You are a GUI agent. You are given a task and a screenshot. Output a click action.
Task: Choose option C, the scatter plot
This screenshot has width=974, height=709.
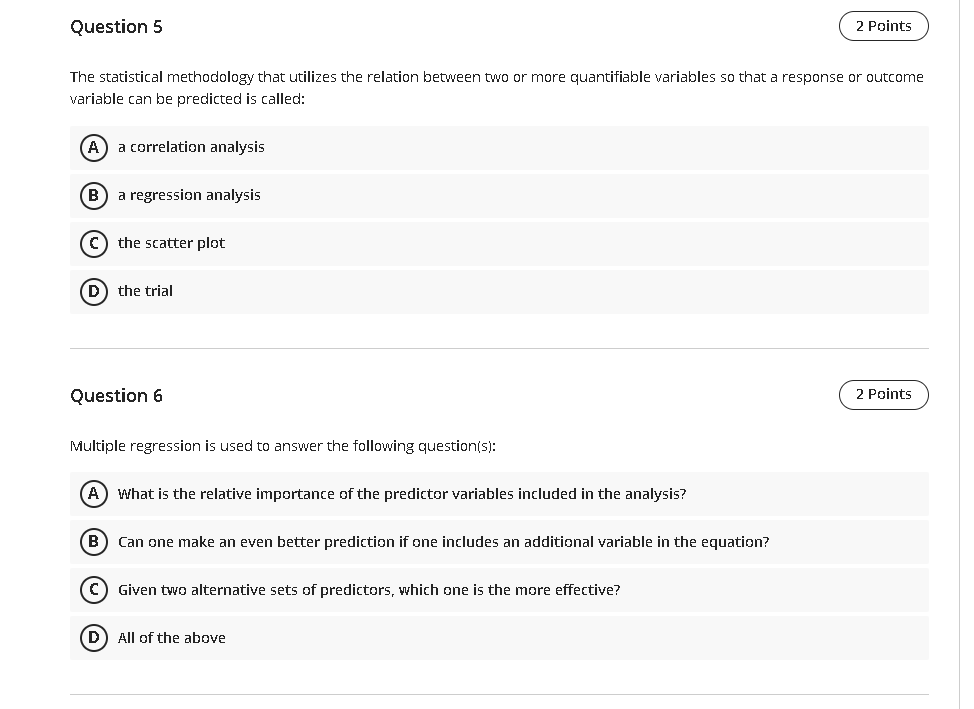(x=94, y=243)
